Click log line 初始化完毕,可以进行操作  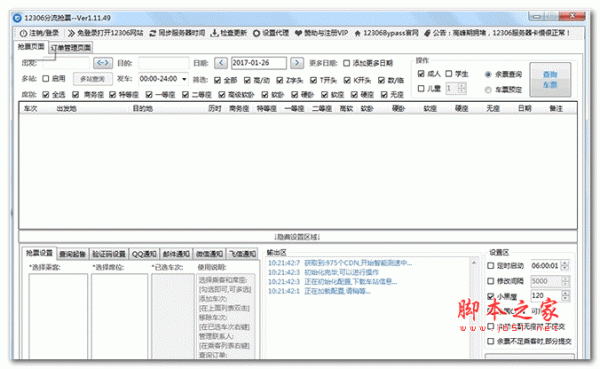[341, 273]
